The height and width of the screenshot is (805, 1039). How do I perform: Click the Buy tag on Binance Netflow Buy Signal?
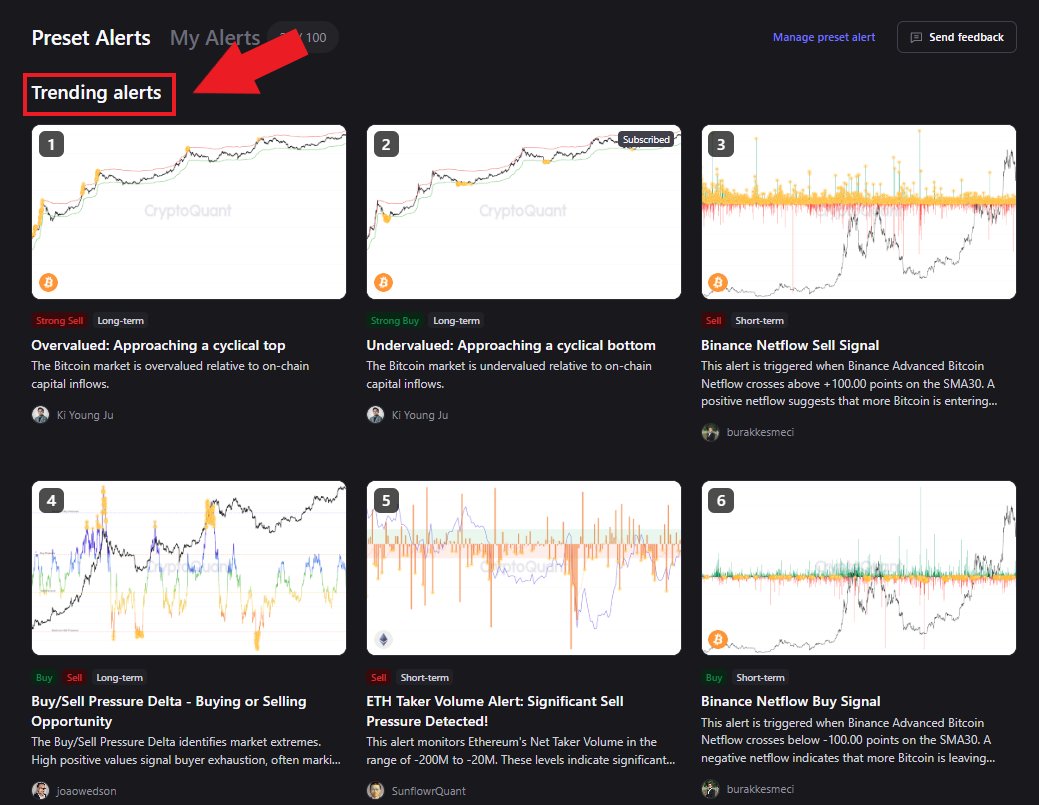[714, 678]
